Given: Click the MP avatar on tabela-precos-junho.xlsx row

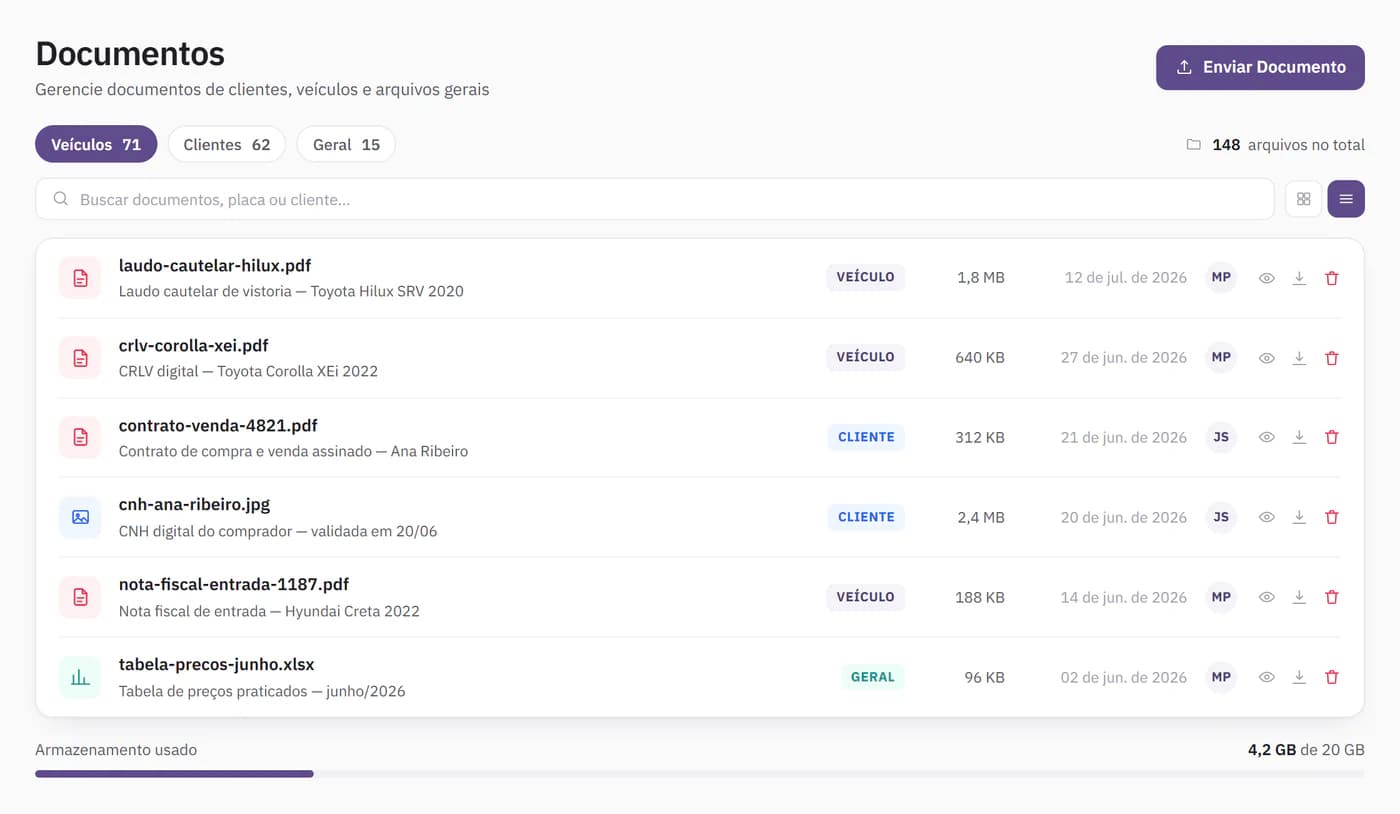Looking at the screenshot, I should [1221, 677].
